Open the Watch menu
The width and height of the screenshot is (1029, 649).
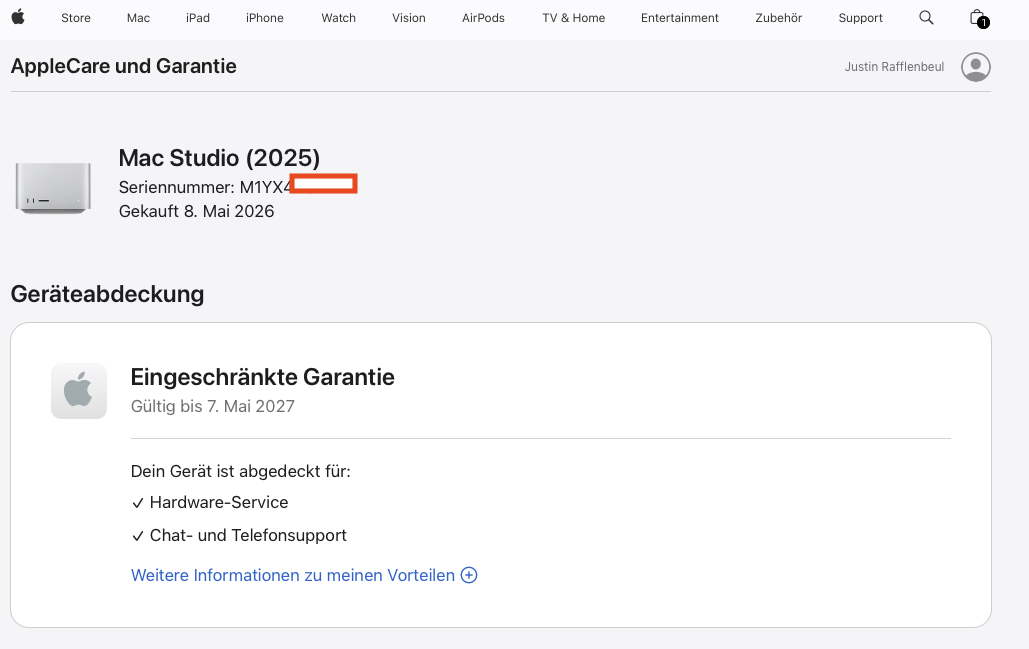pyautogui.click(x=339, y=18)
